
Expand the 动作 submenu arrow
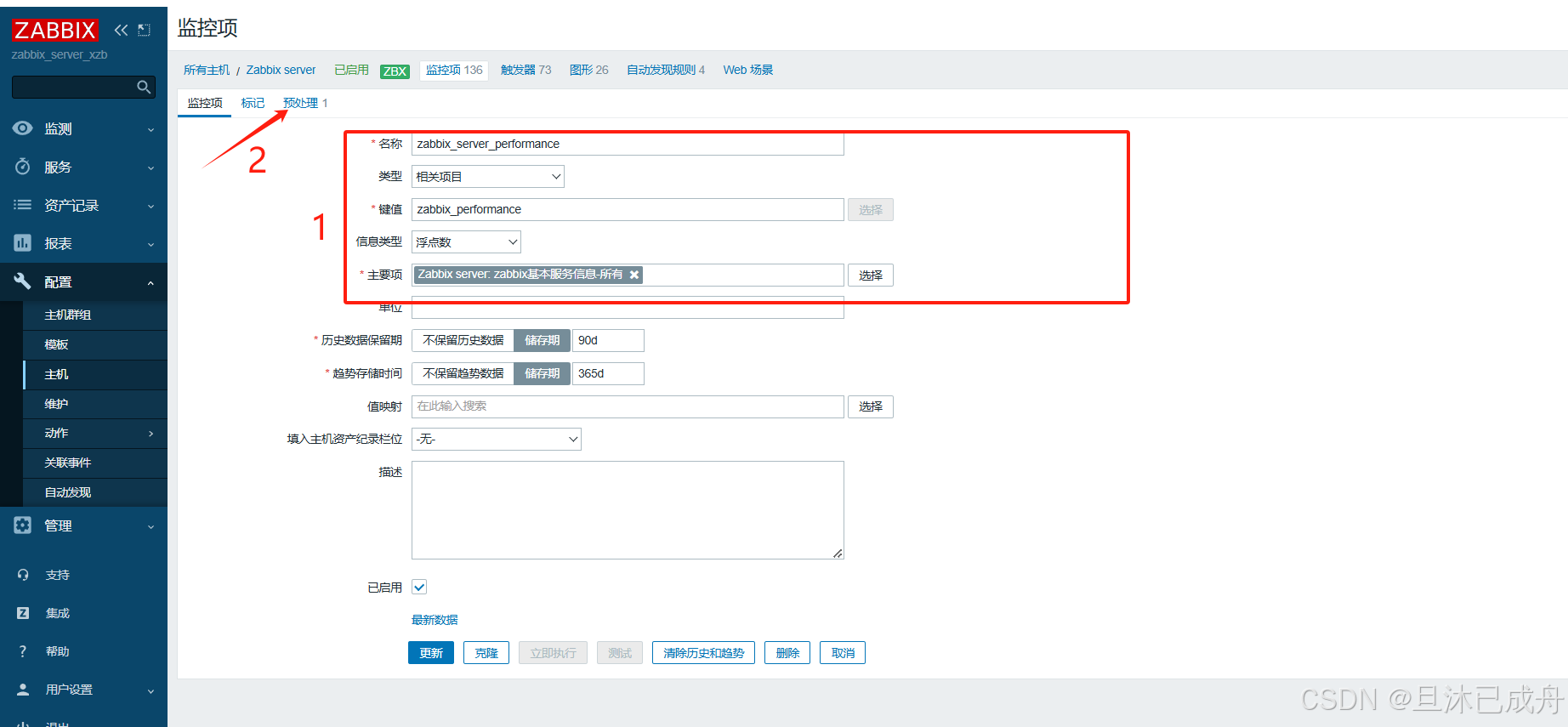[151, 434]
